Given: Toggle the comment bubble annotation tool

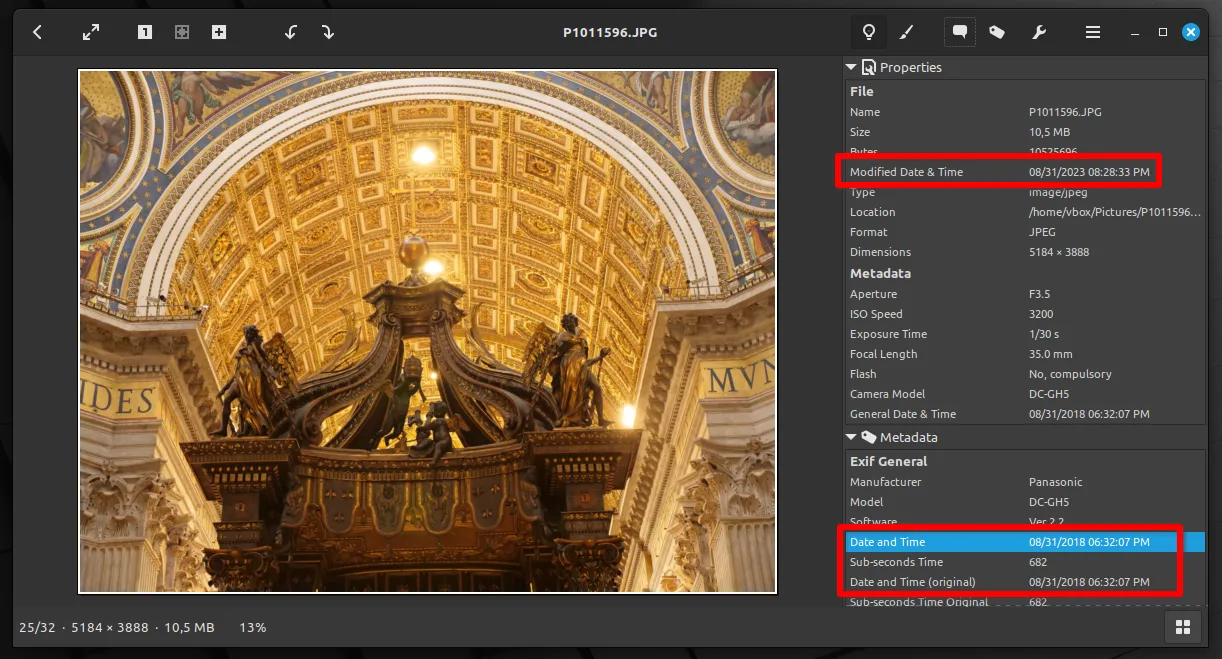Looking at the screenshot, I should tap(959, 31).
